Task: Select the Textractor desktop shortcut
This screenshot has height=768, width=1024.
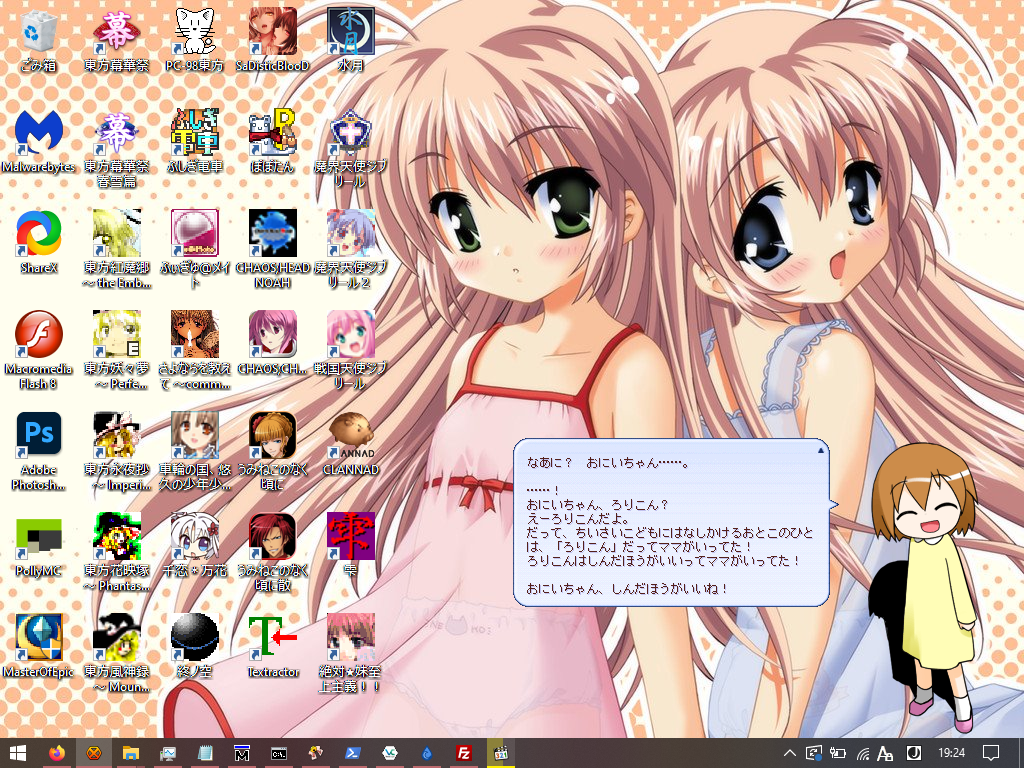Action: [x=272, y=647]
